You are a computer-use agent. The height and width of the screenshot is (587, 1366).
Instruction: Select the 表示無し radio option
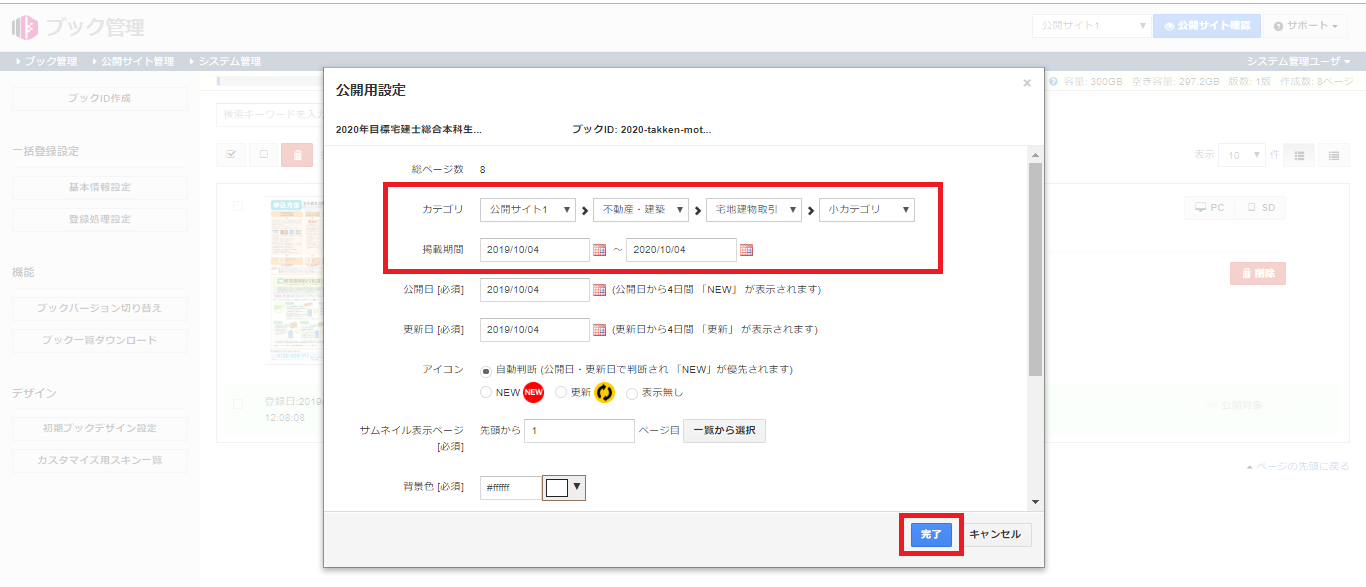tap(632, 394)
